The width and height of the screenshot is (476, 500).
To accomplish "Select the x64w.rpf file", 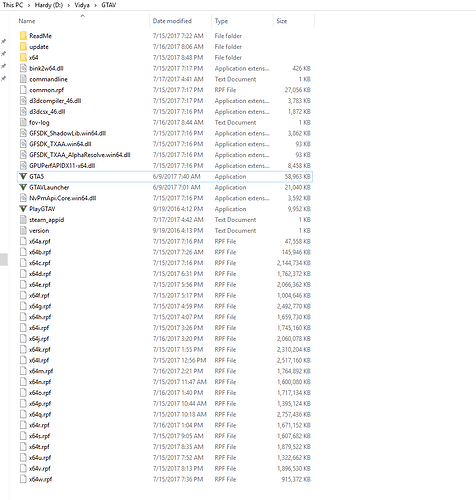I will coord(40,479).
